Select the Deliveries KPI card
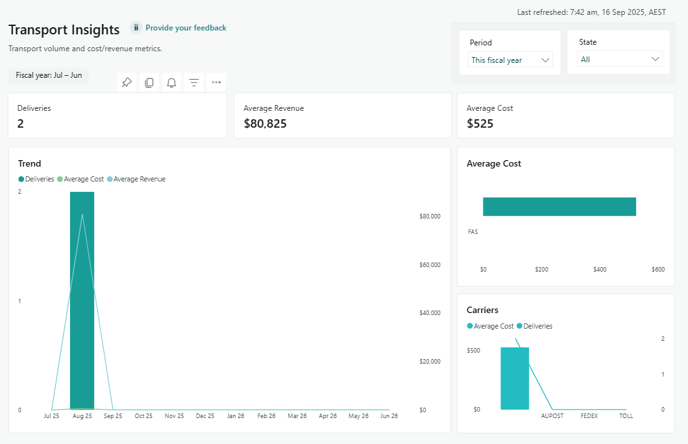 click(x=117, y=116)
